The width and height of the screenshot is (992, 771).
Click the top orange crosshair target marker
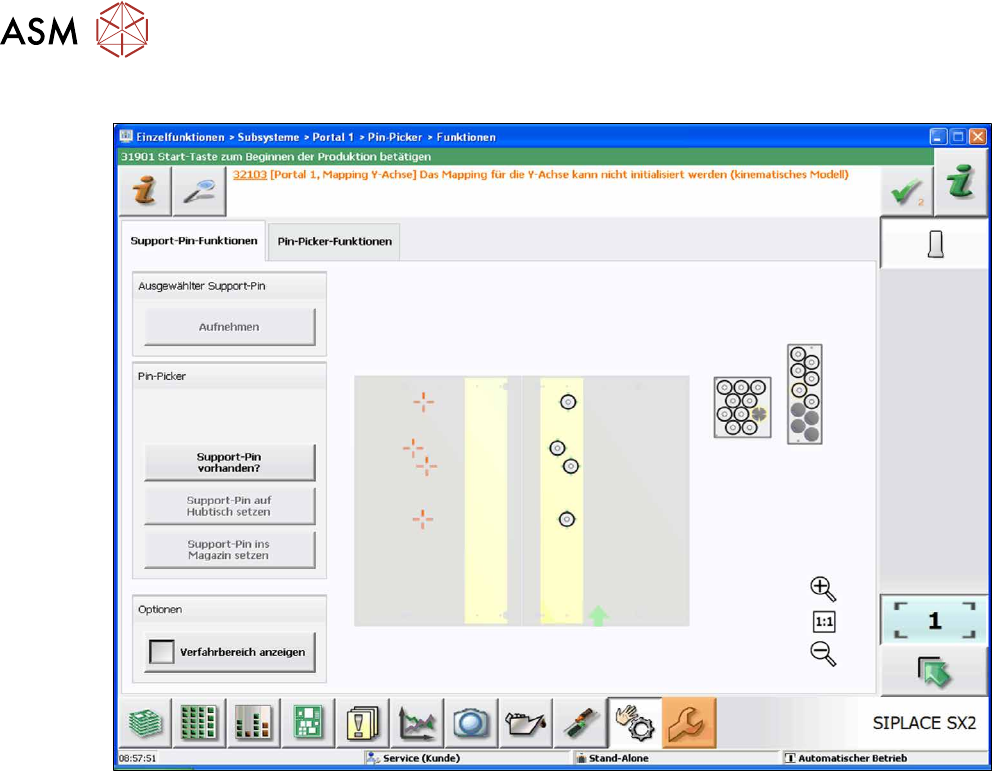click(x=424, y=402)
